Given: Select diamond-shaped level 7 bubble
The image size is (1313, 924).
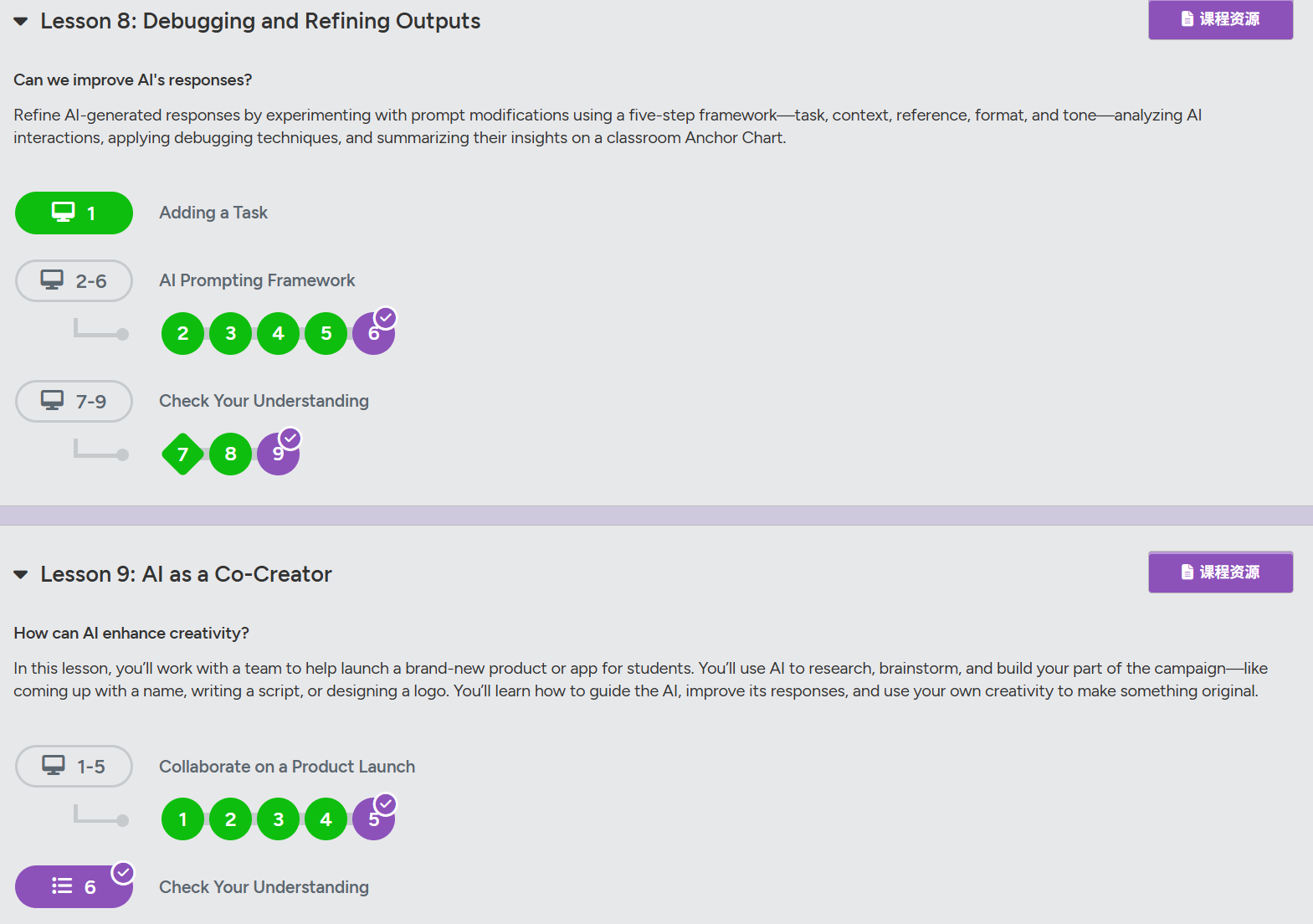Looking at the screenshot, I should point(182,454).
